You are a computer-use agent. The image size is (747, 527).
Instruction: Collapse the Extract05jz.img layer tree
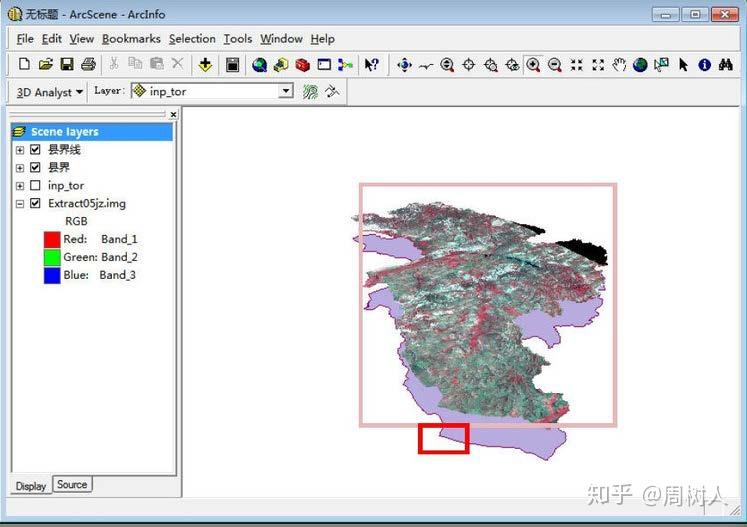[19, 204]
